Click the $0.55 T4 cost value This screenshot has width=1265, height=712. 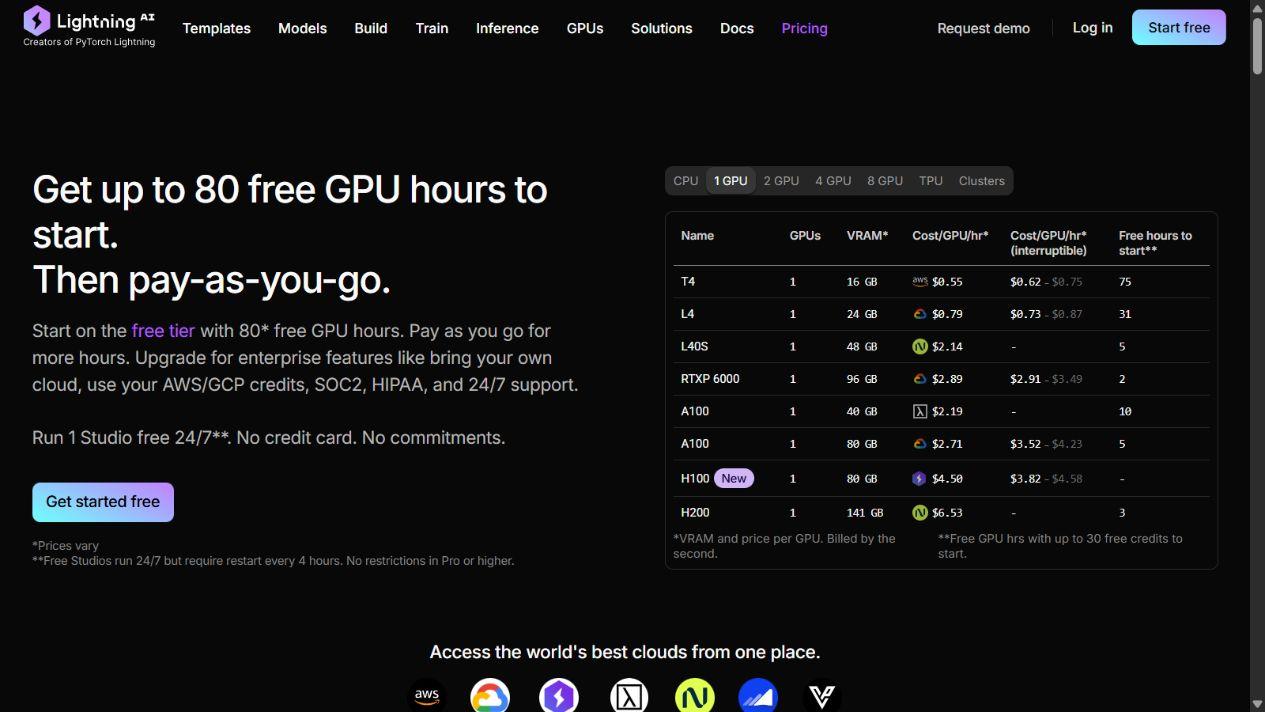(x=947, y=282)
